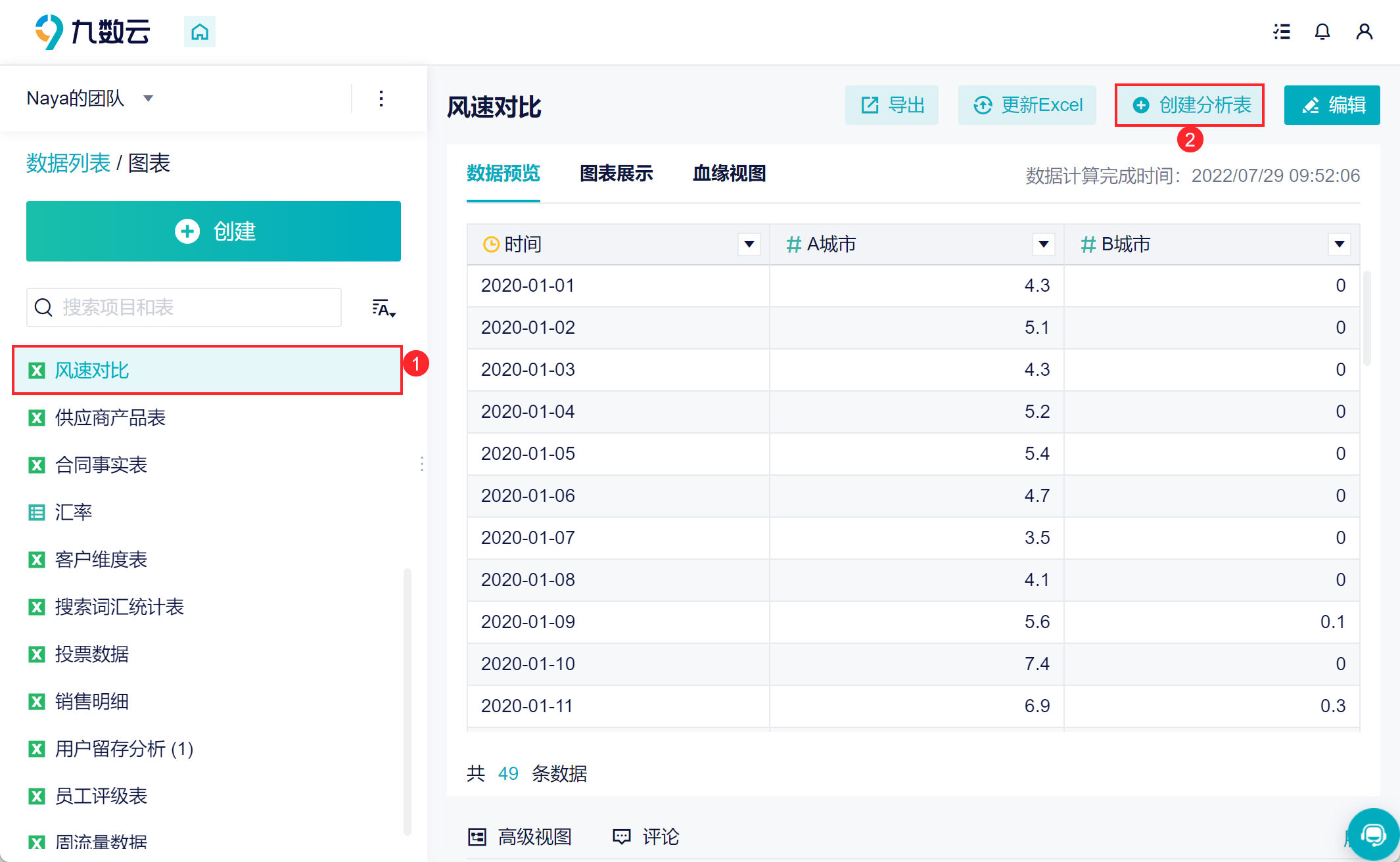Screen dimensions: 1400x862
Task: Click the 2020-01-11 date cell
Action: tap(618, 706)
